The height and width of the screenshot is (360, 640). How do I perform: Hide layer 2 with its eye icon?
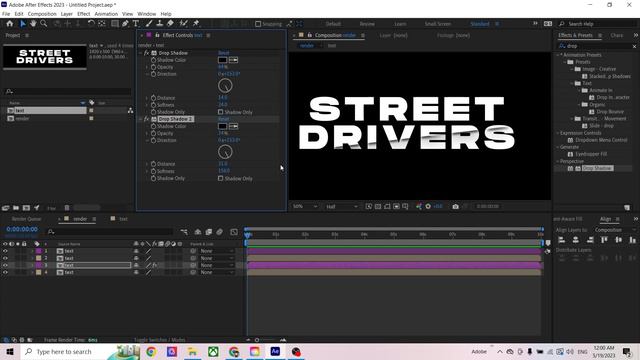[x=5, y=258]
